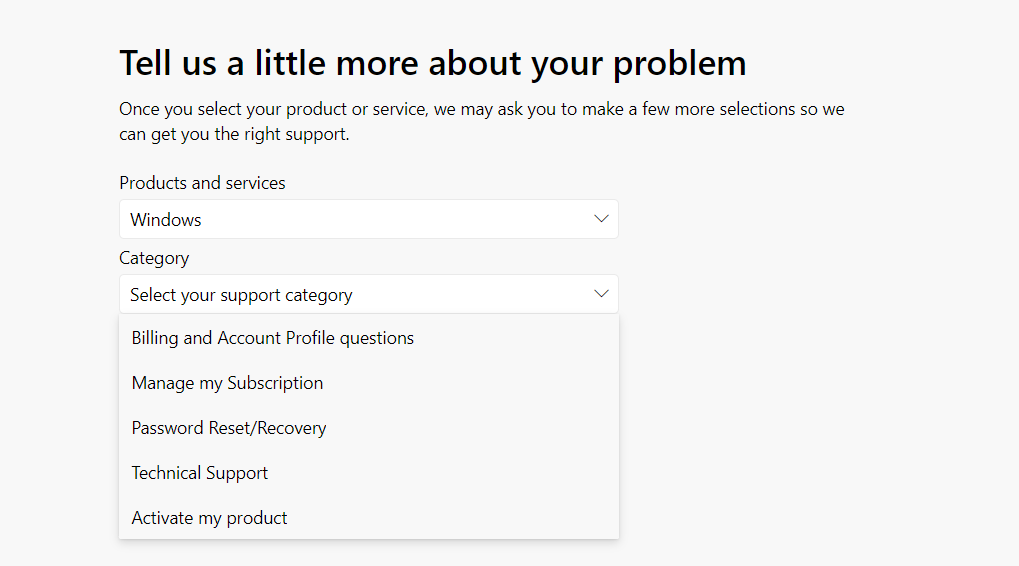Choose Billing and Account Profile questions
Viewport: 1019px width, 566px height.
click(x=273, y=338)
